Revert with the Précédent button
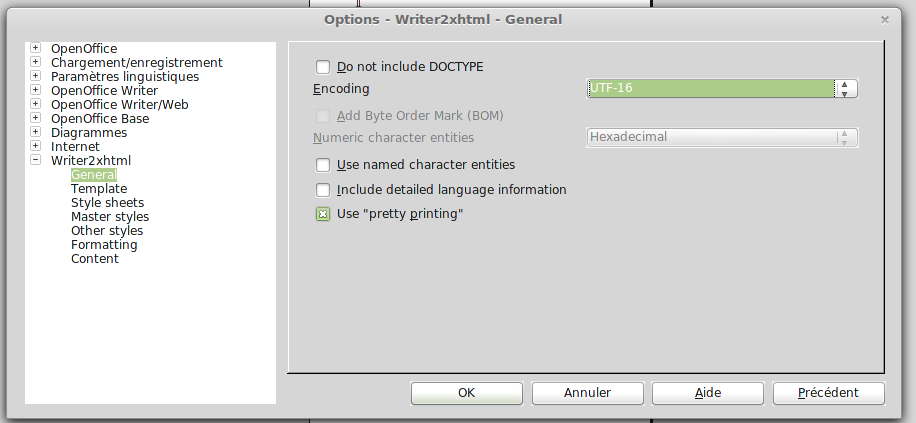The image size is (916, 423). [x=829, y=393]
